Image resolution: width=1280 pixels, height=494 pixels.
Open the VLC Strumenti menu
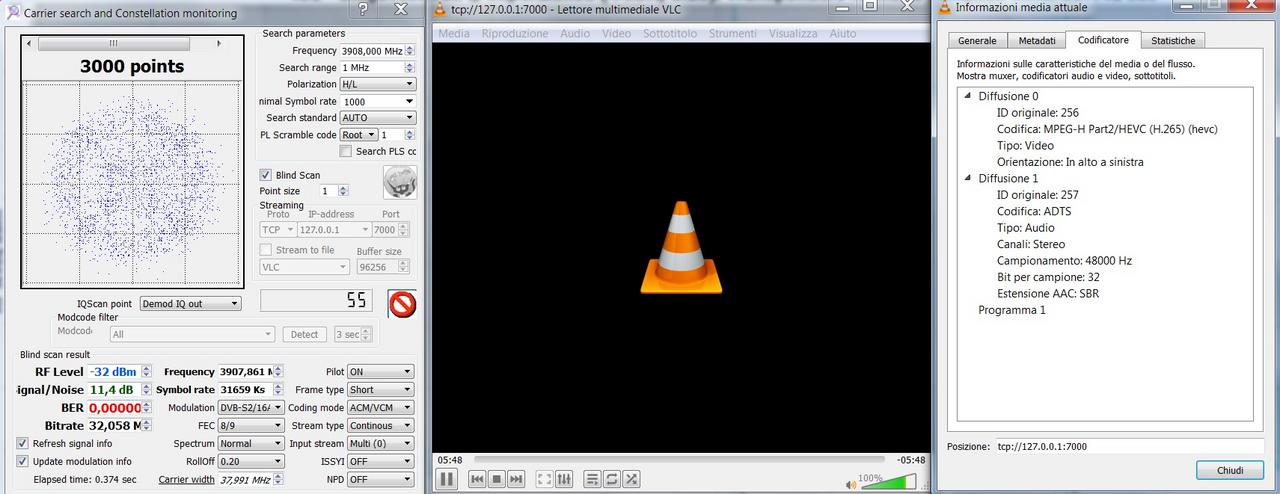click(x=733, y=33)
